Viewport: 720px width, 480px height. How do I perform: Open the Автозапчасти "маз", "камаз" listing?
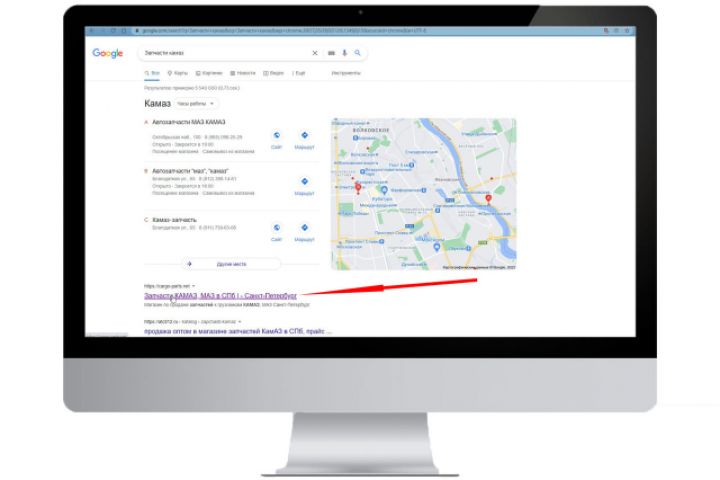190,171
